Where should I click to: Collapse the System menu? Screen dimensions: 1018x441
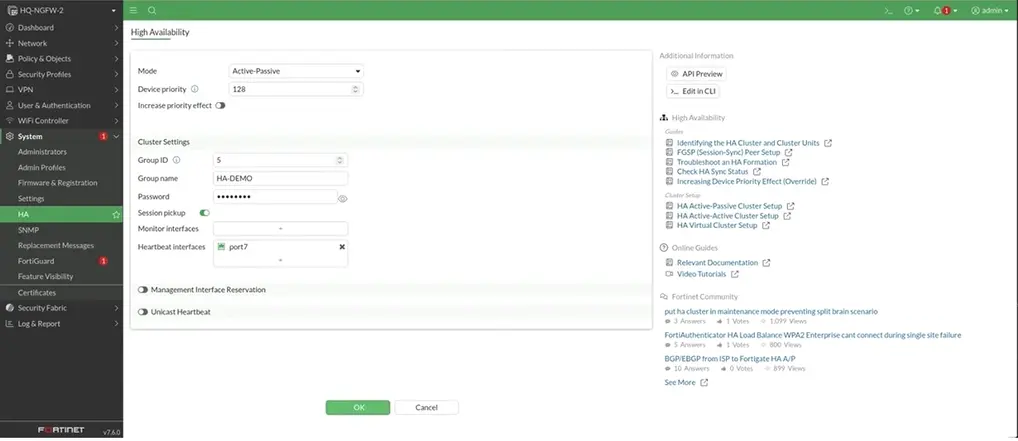pos(61,136)
